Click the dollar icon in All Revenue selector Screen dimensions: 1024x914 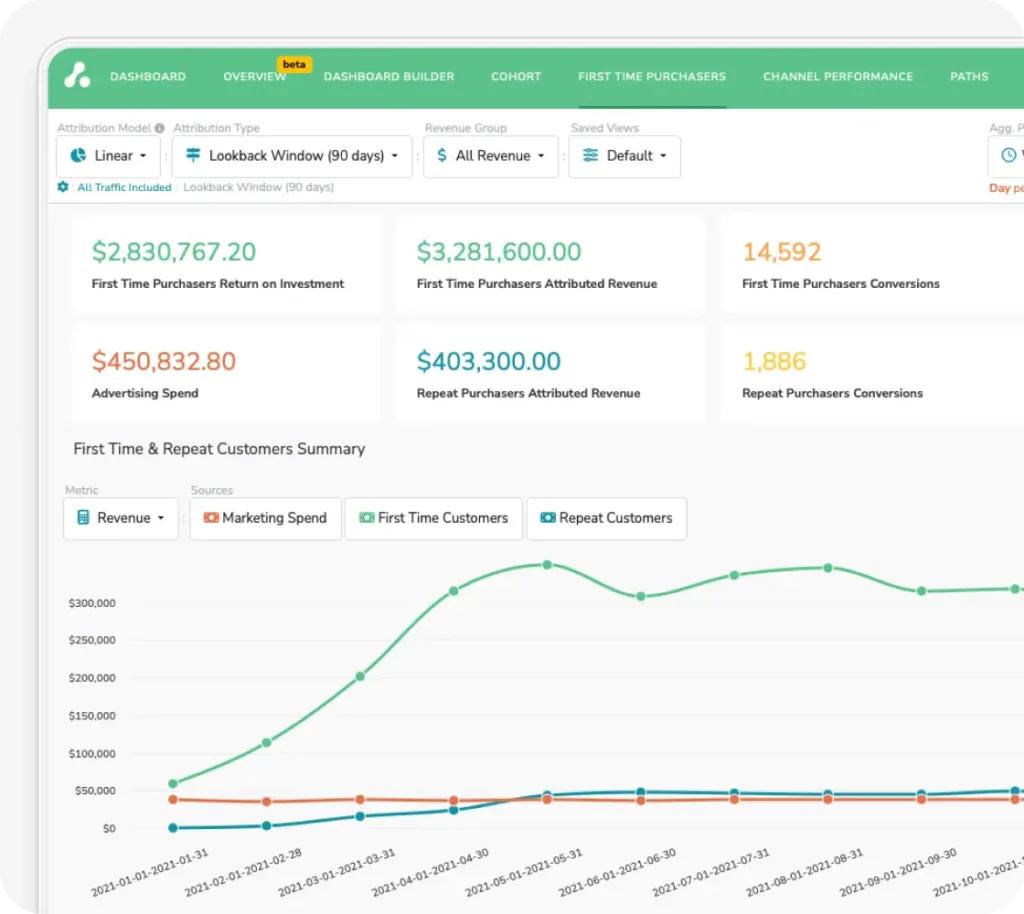pos(442,156)
